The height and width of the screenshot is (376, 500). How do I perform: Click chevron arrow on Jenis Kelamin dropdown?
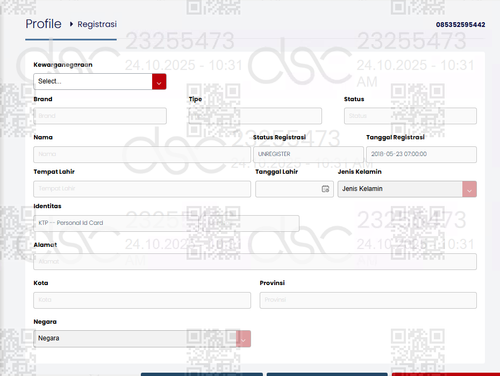coord(469,190)
